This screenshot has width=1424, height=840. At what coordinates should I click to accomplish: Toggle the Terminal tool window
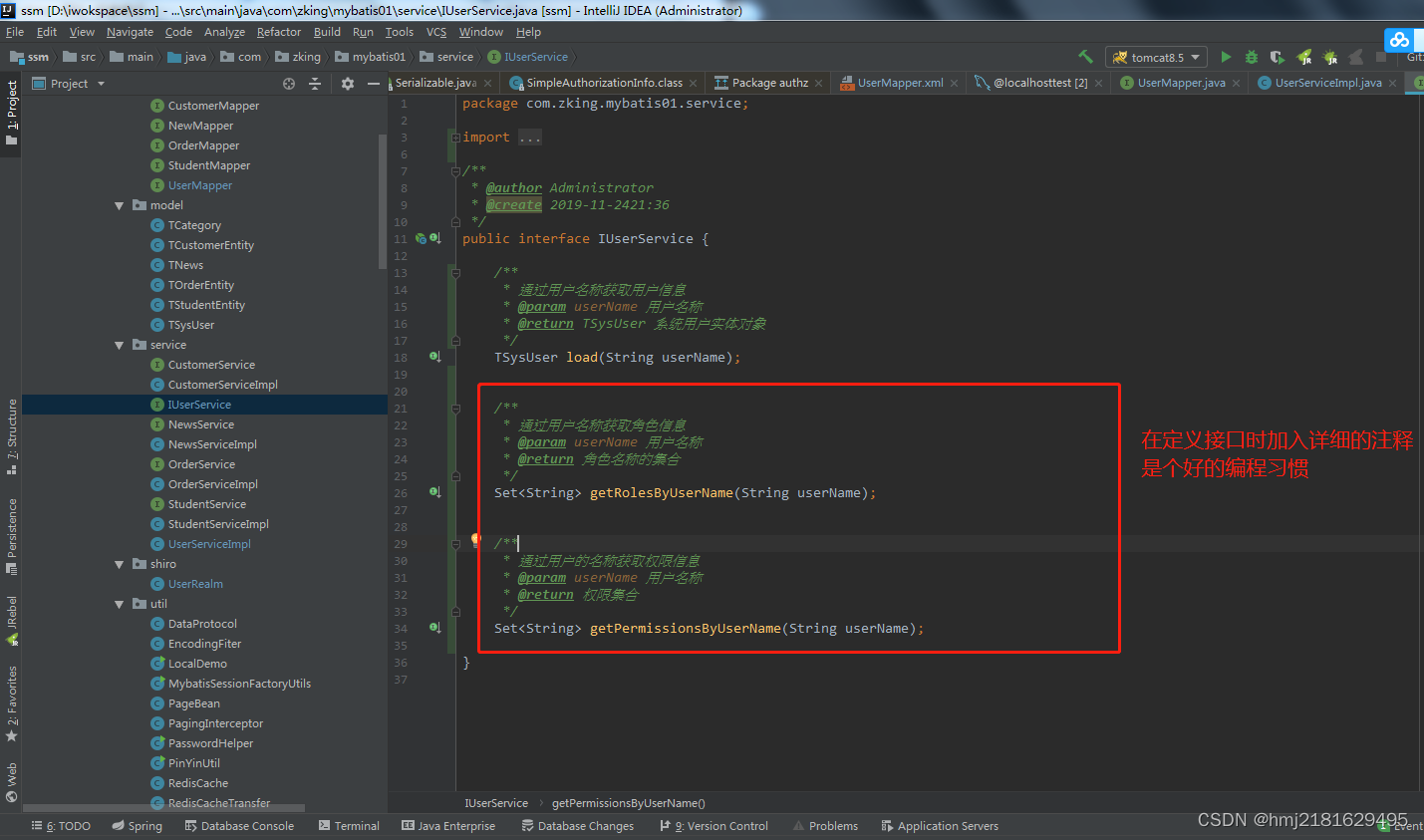[349, 826]
